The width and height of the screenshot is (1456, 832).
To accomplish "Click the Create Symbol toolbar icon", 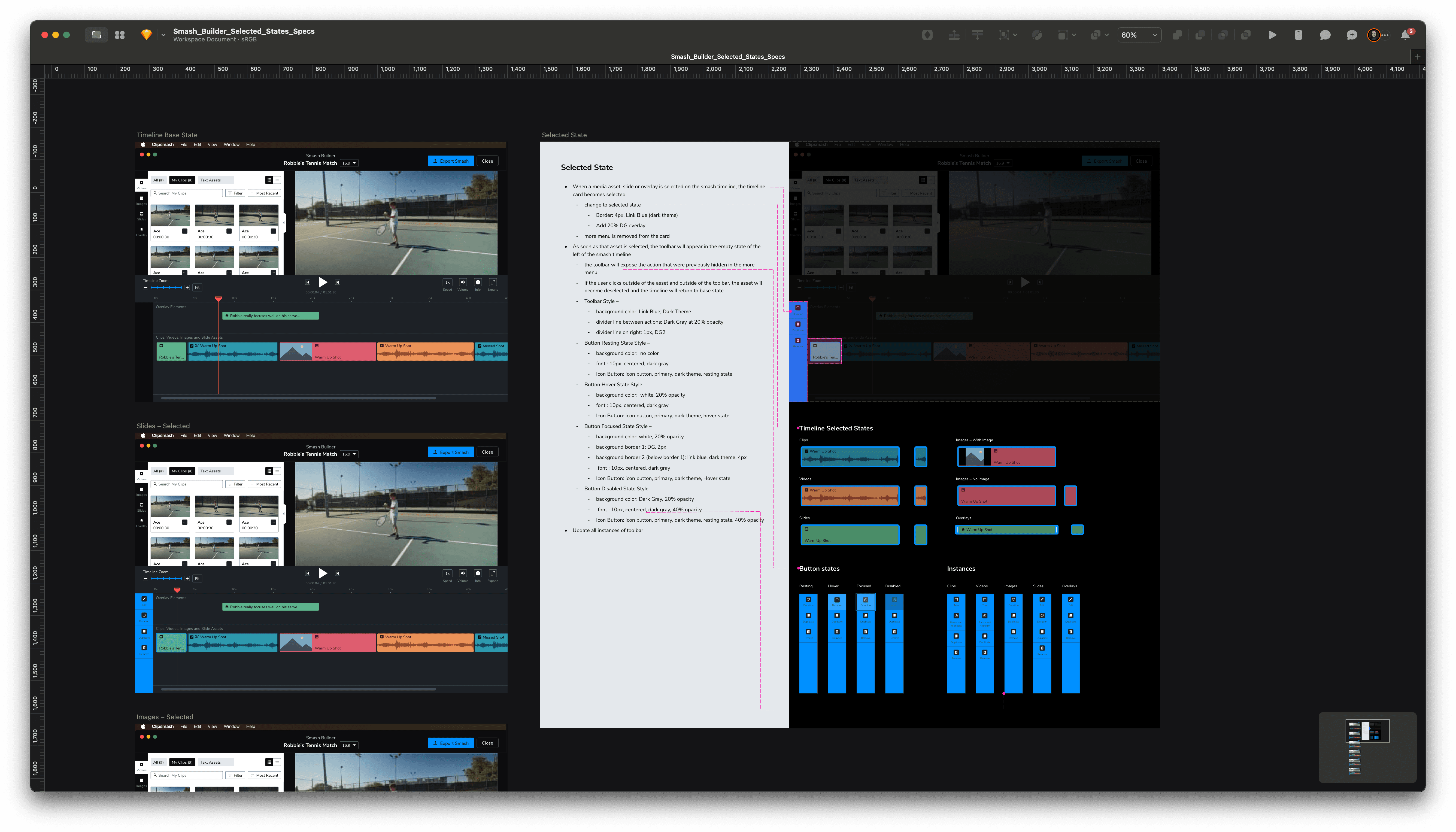I will pos(927,35).
